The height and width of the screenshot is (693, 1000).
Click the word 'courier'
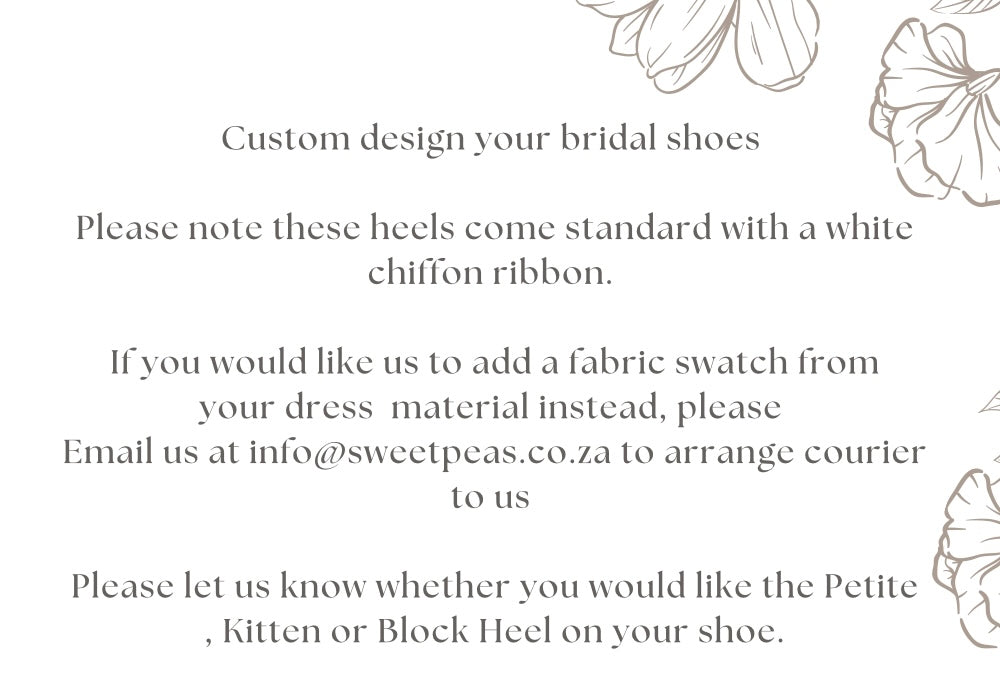point(864,453)
